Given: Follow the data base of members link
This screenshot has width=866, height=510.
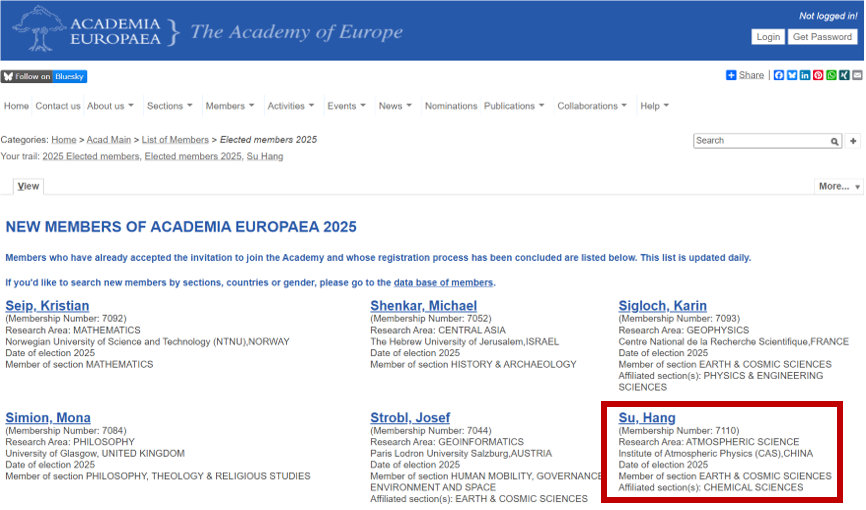Looking at the screenshot, I should coord(443,283).
